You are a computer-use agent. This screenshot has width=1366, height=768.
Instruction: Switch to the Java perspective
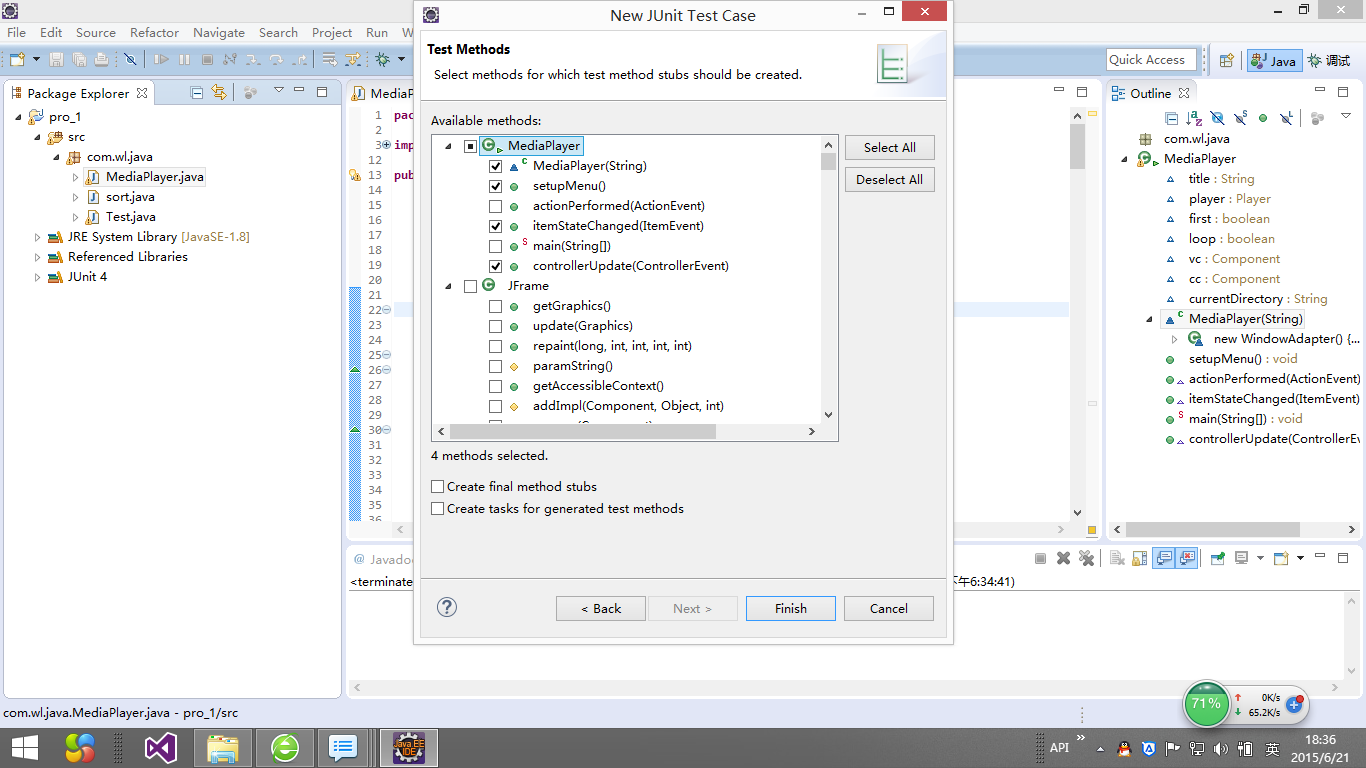(1273, 60)
